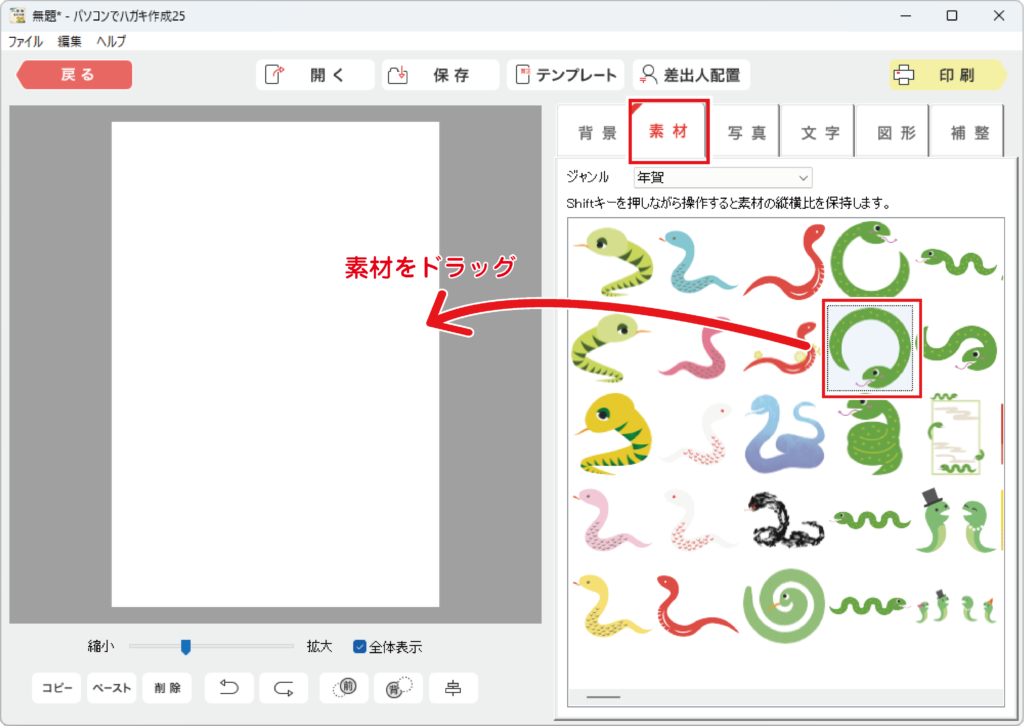Open a file with 開く button
The image size is (1024, 726).
click(x=315, y=74)
